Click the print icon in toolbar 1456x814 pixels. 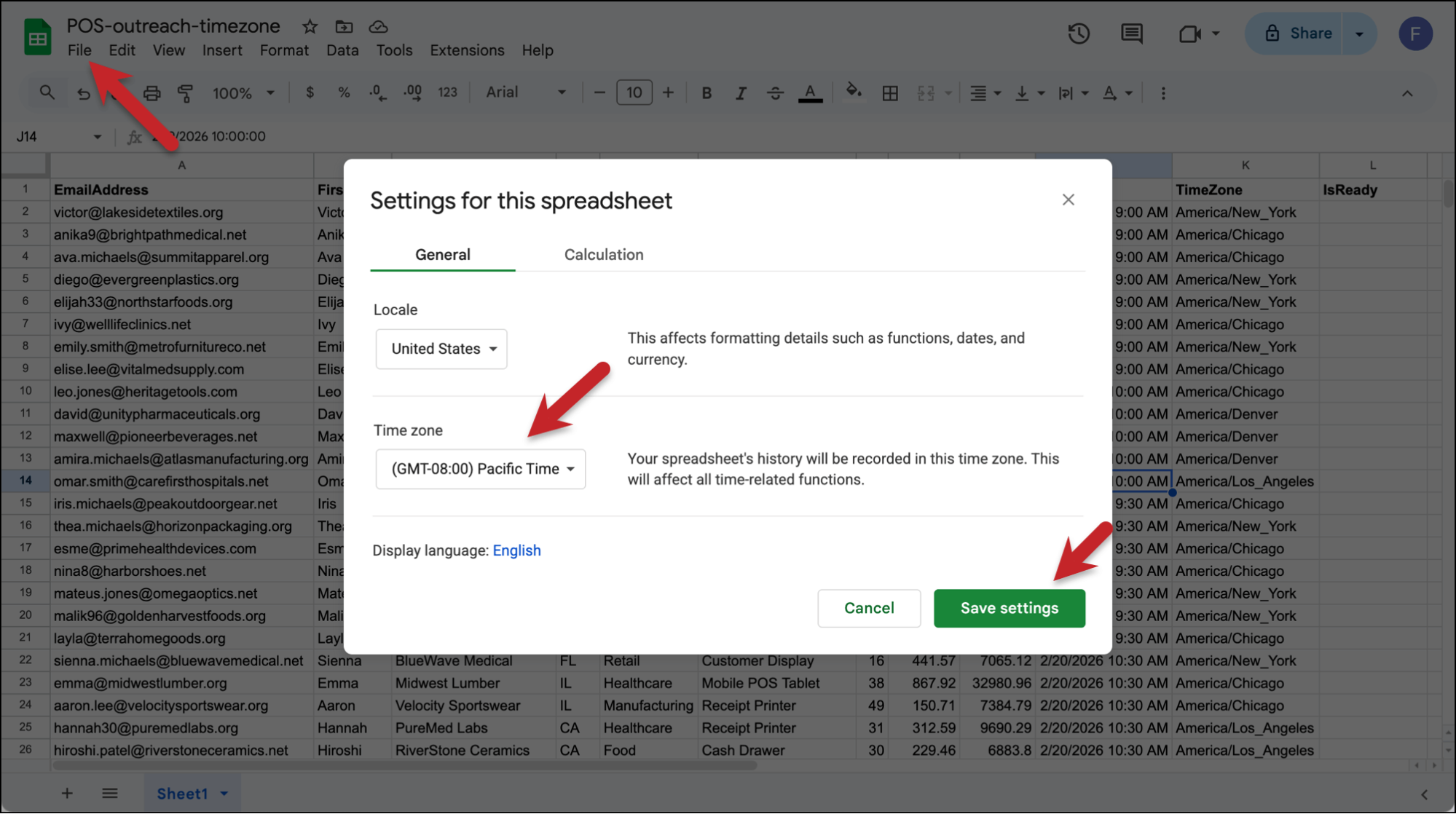pyautogui.click(x=151, y=93)
